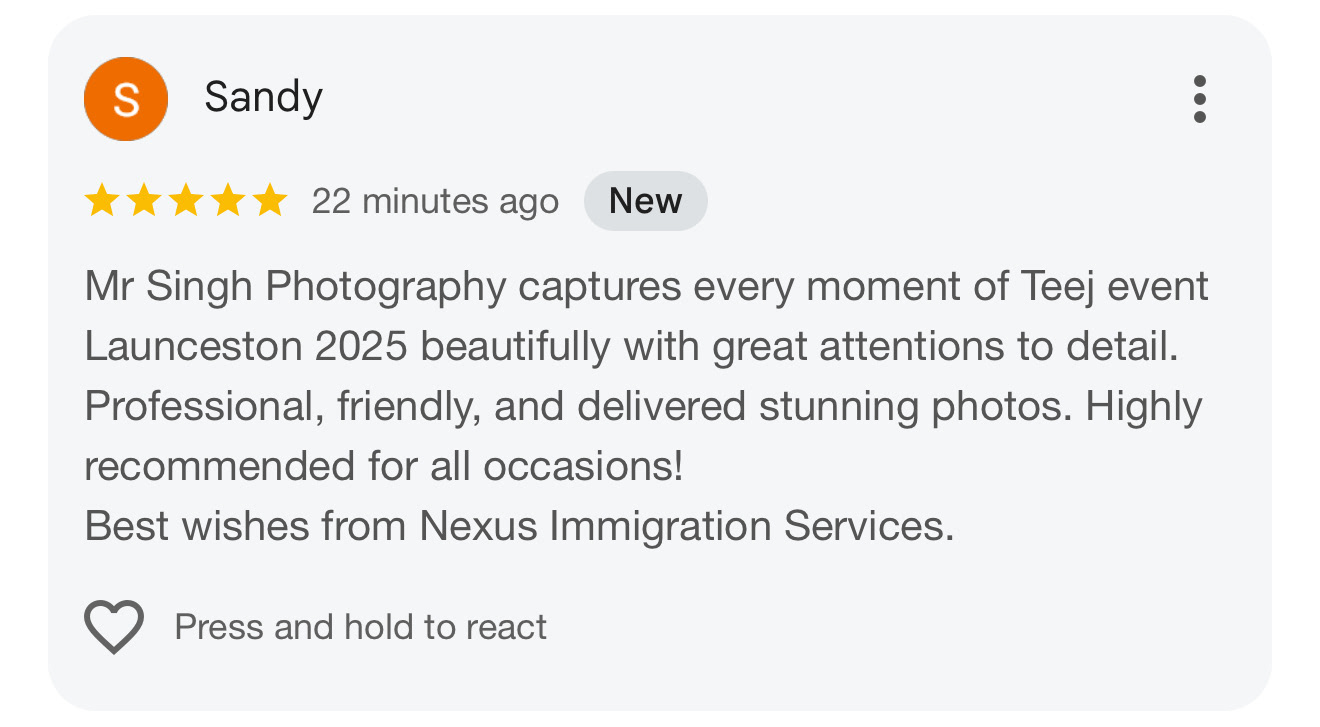
Task: Click the fifth rating star
Action: [x=269, y=201]
